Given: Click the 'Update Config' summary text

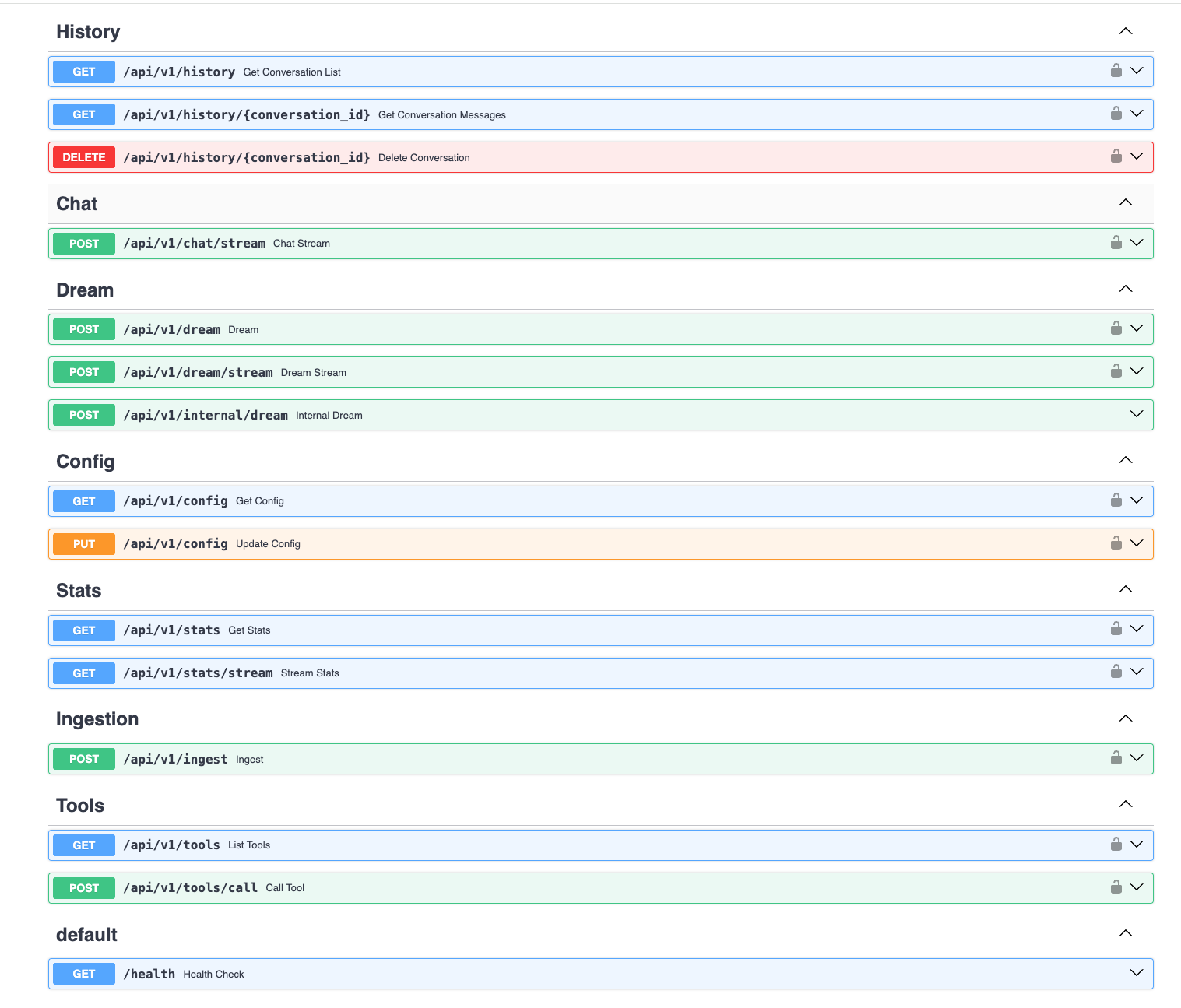Looking at the screenshot, I should (x=268, y=543).
